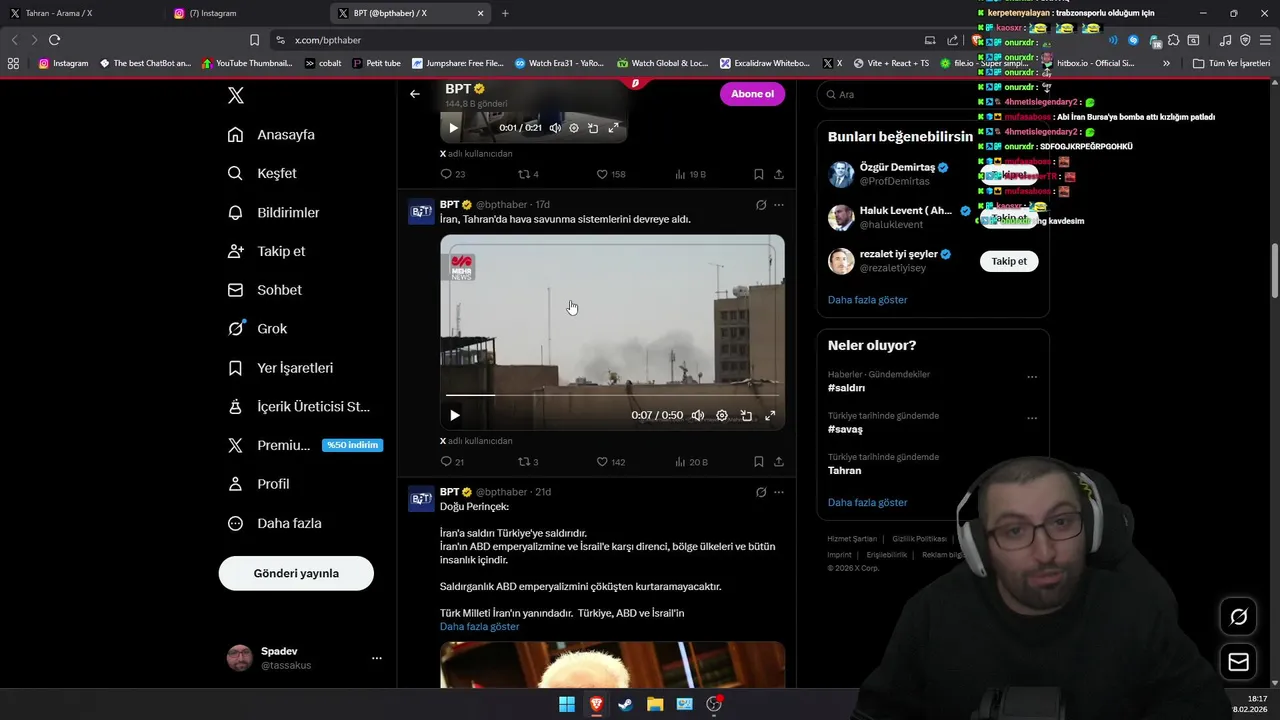Open the Grok floating button
Image resolution: width=1280 pixels, height=720 pixels.
1238,617
